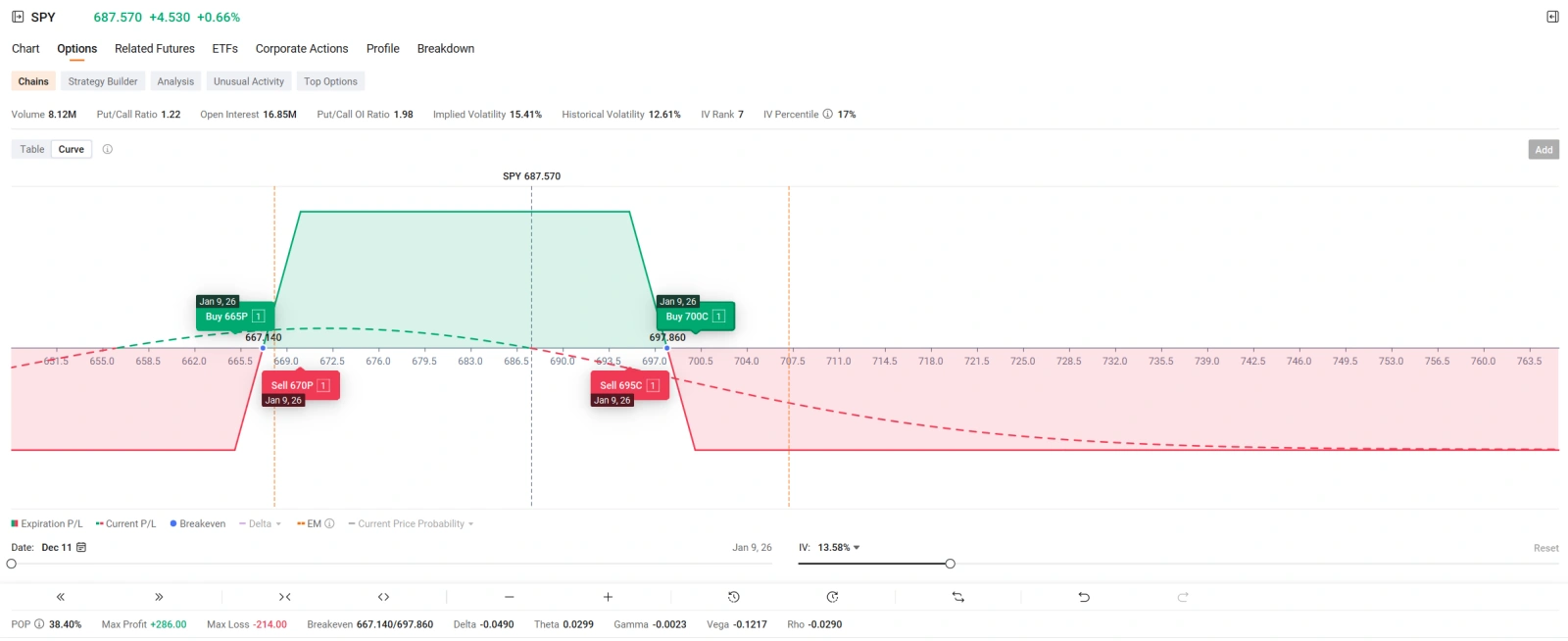Go to Corporate Actions tab
Viewport: 1568px width, 641px height.
coord(302,49)
